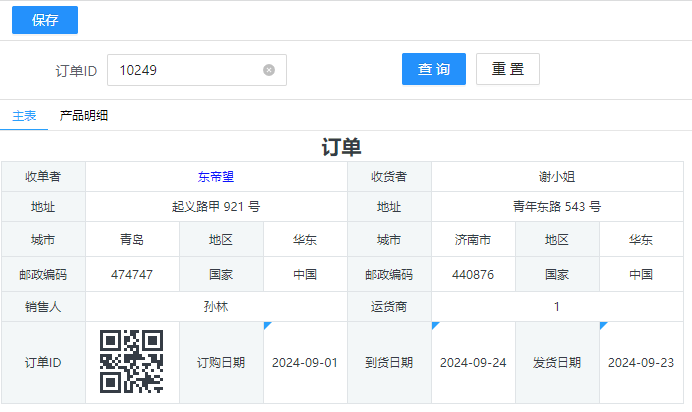Click the consignee 谢小姐 cell

(557, 177)
